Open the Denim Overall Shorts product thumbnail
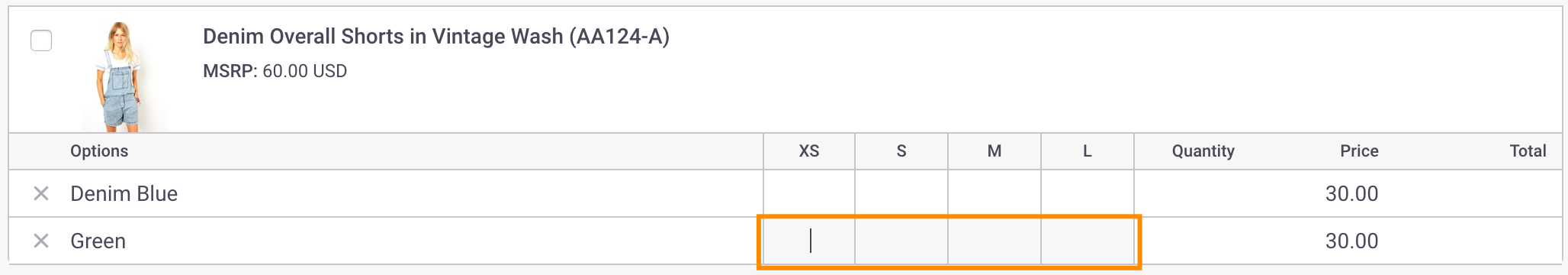 click(x=124, y=76)
